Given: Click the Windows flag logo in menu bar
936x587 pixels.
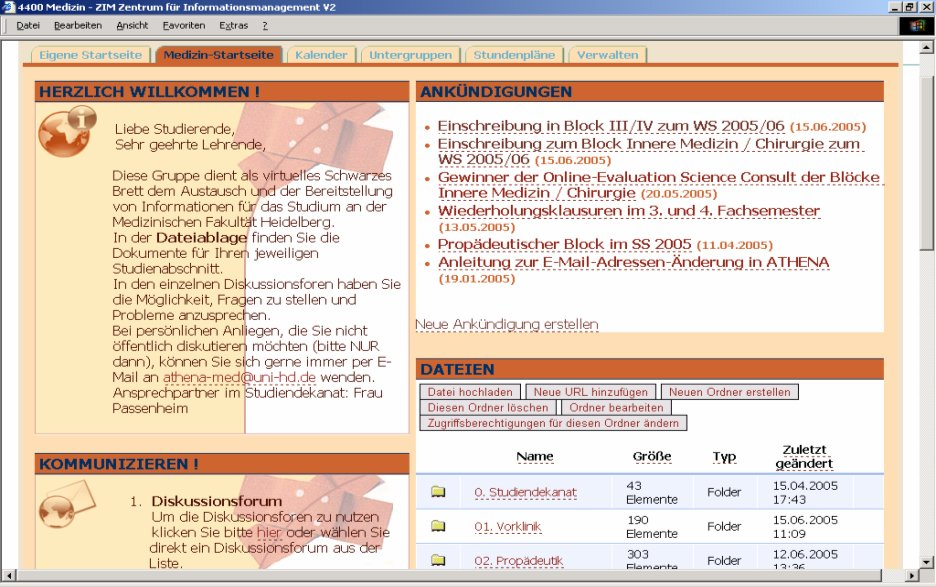Looking at the screenshot, I should pos(918,25).
